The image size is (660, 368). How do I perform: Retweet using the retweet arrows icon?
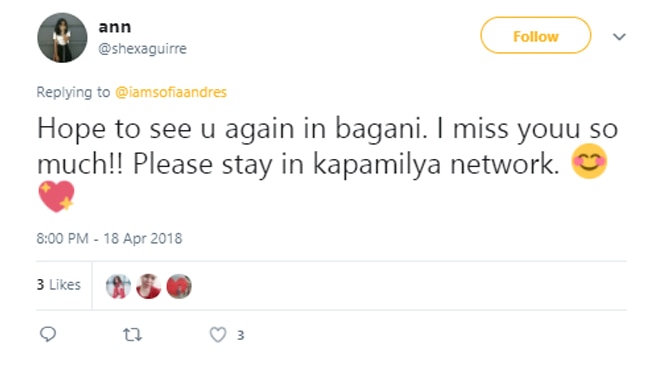point(132,335)
